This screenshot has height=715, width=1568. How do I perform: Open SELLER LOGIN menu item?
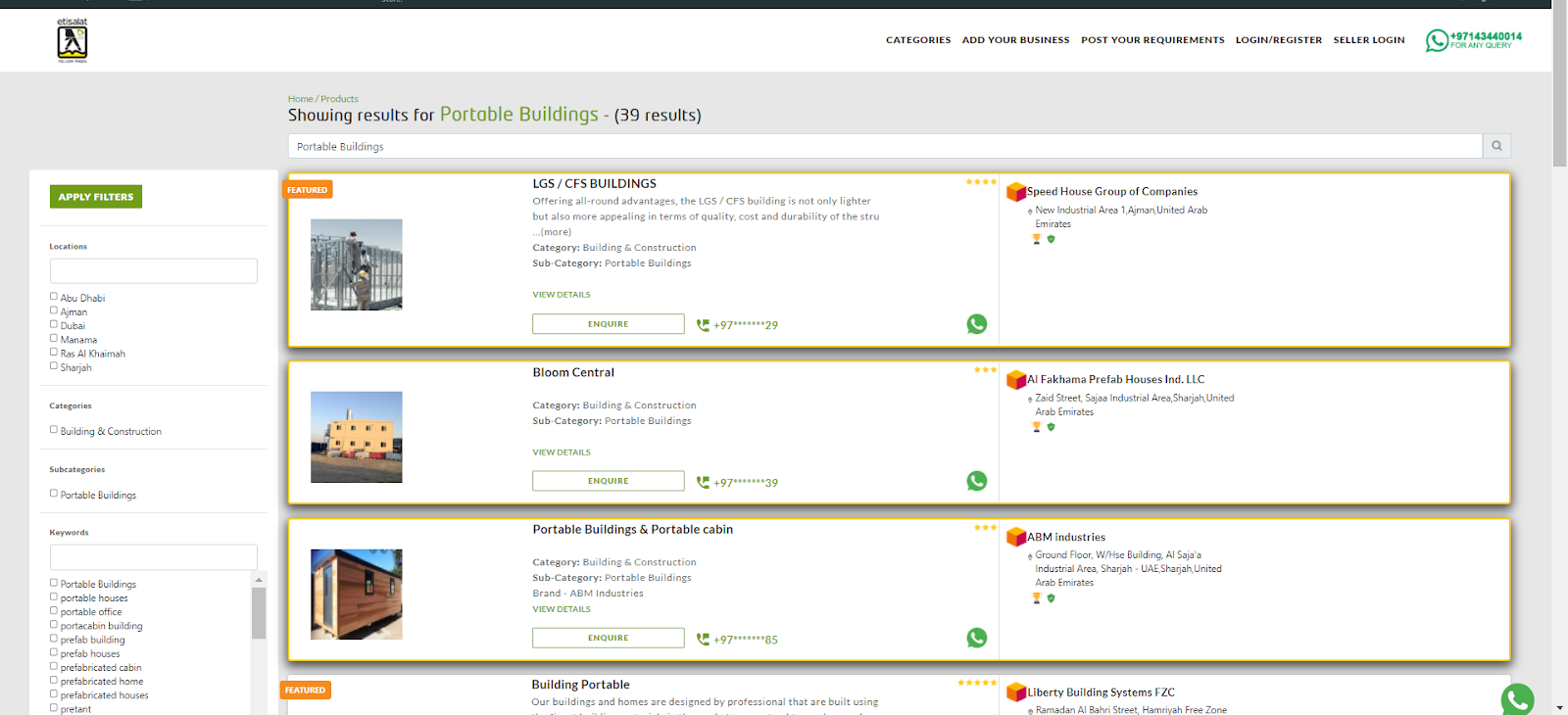(x=1369, y=40)
